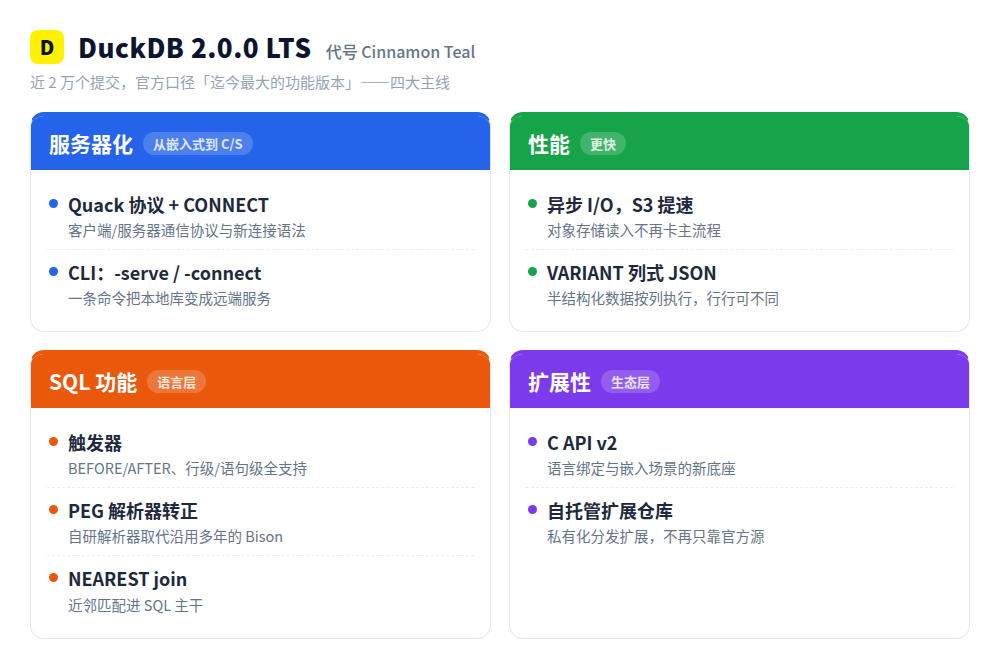Image resolution: width=1000 pixels, height=669 pixels.
Task: Click orange bullet beside PEG 解析器转正
Action: tap(54, 510)
